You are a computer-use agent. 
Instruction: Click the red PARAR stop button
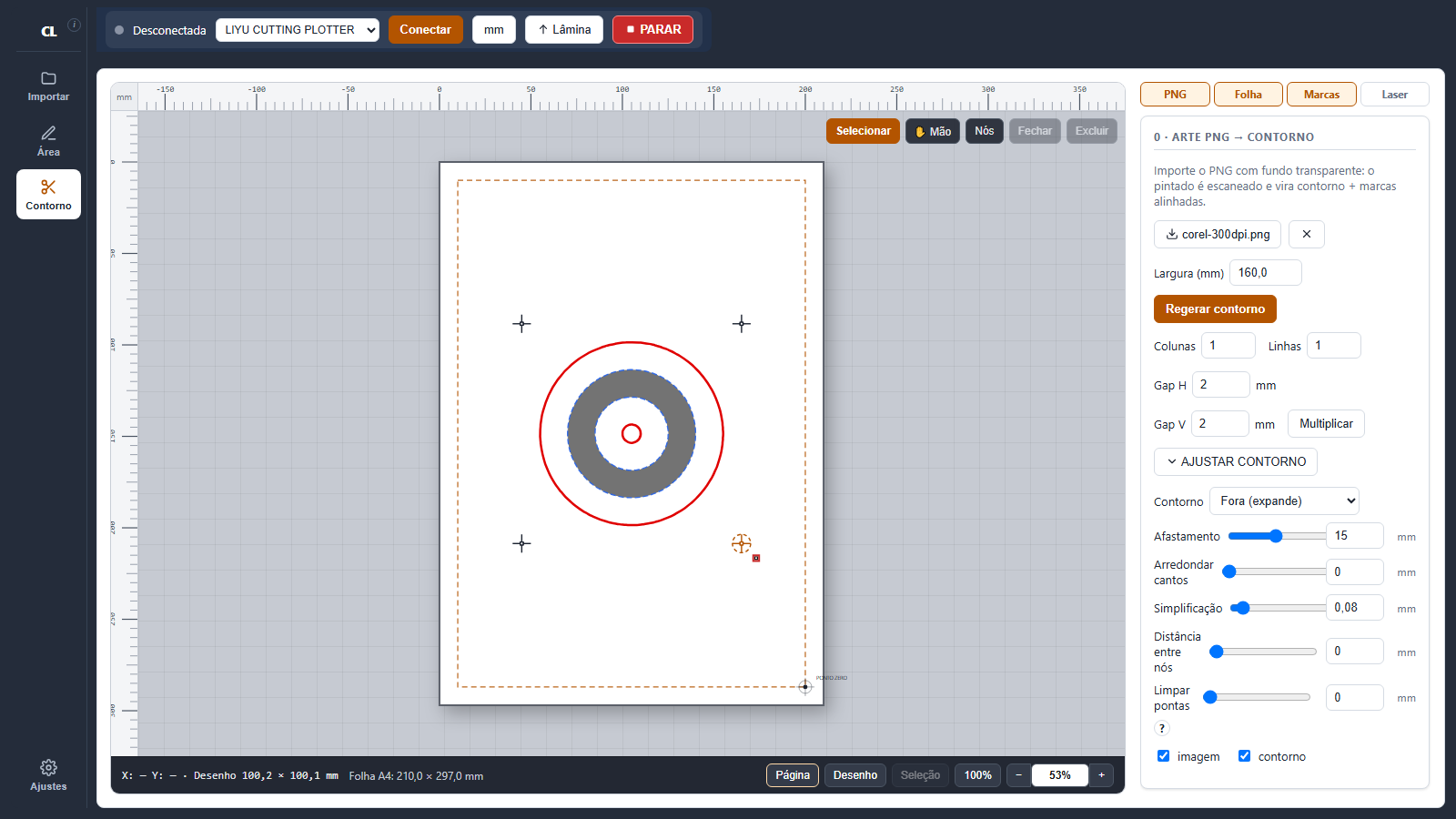click(652, 30)
